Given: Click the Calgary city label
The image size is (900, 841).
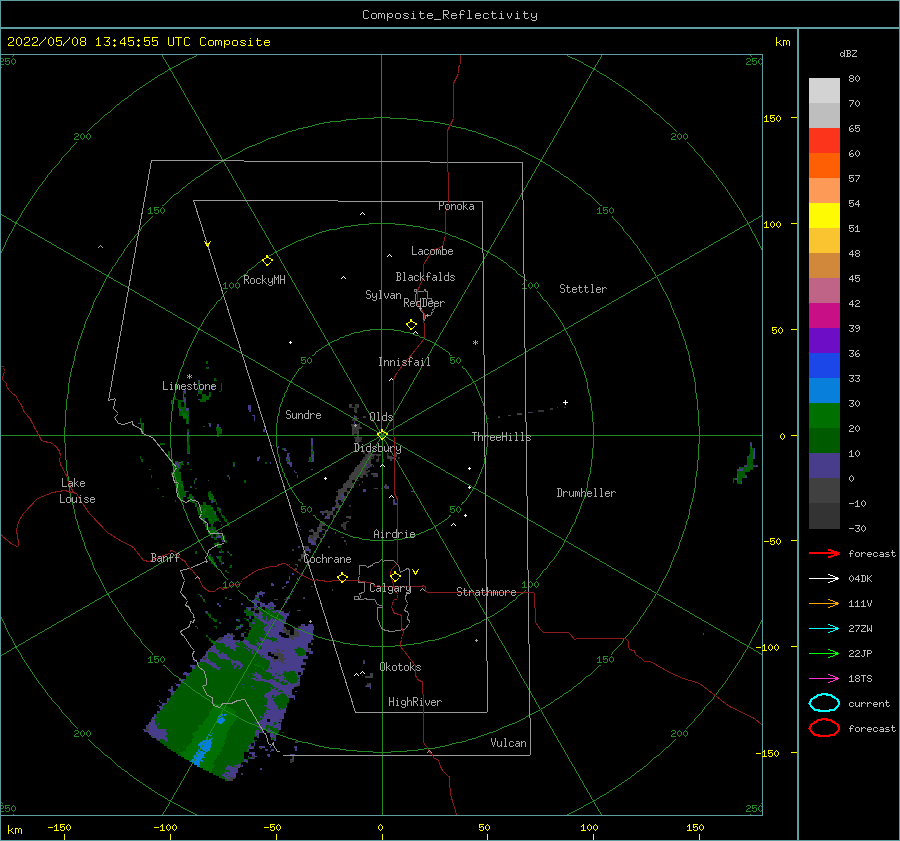Looking at the screenshot, I should (x=390, y=588).
